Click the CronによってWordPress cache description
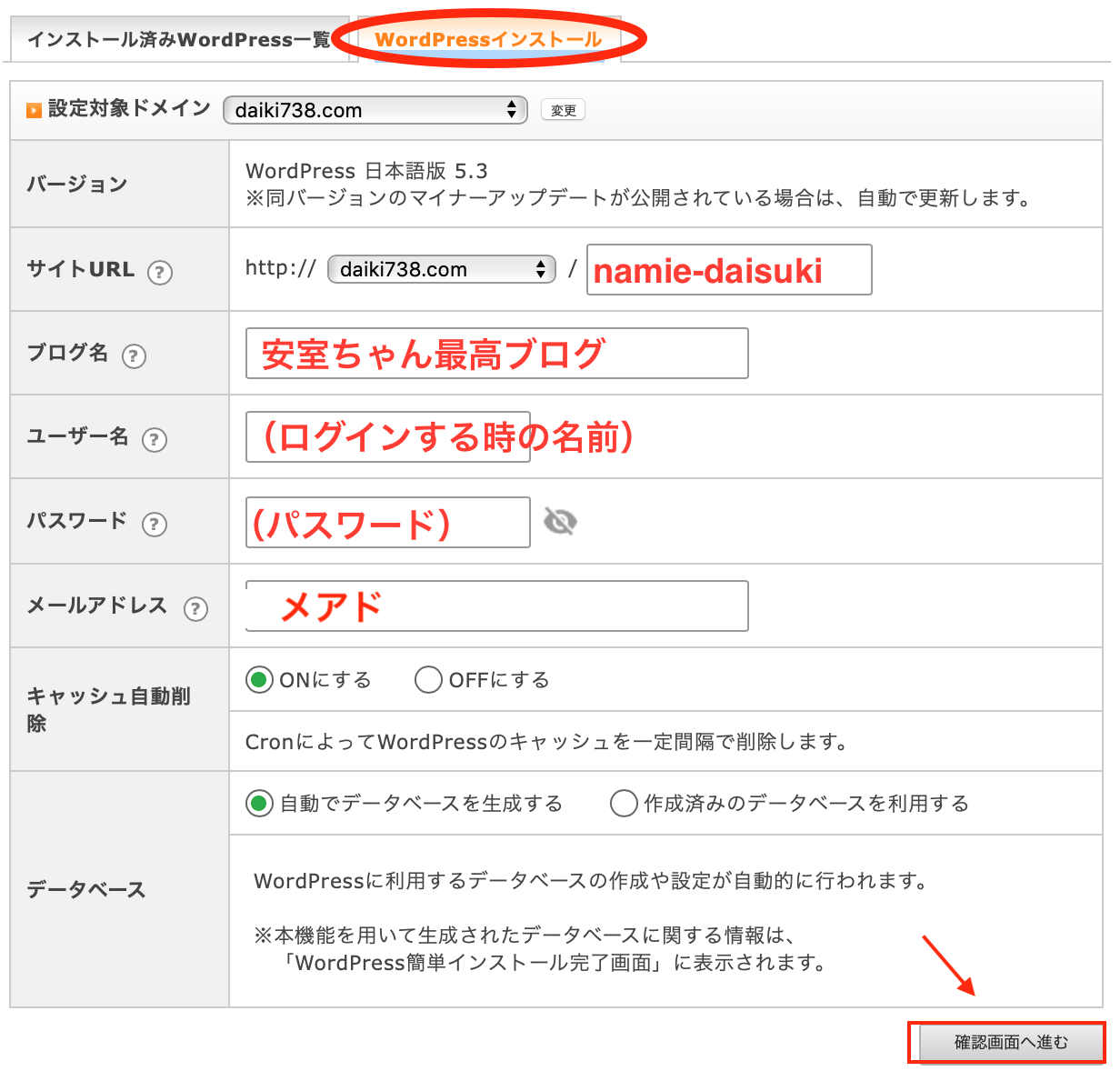The height and width of the screenshot is (1071, 1120). point(546,742)
